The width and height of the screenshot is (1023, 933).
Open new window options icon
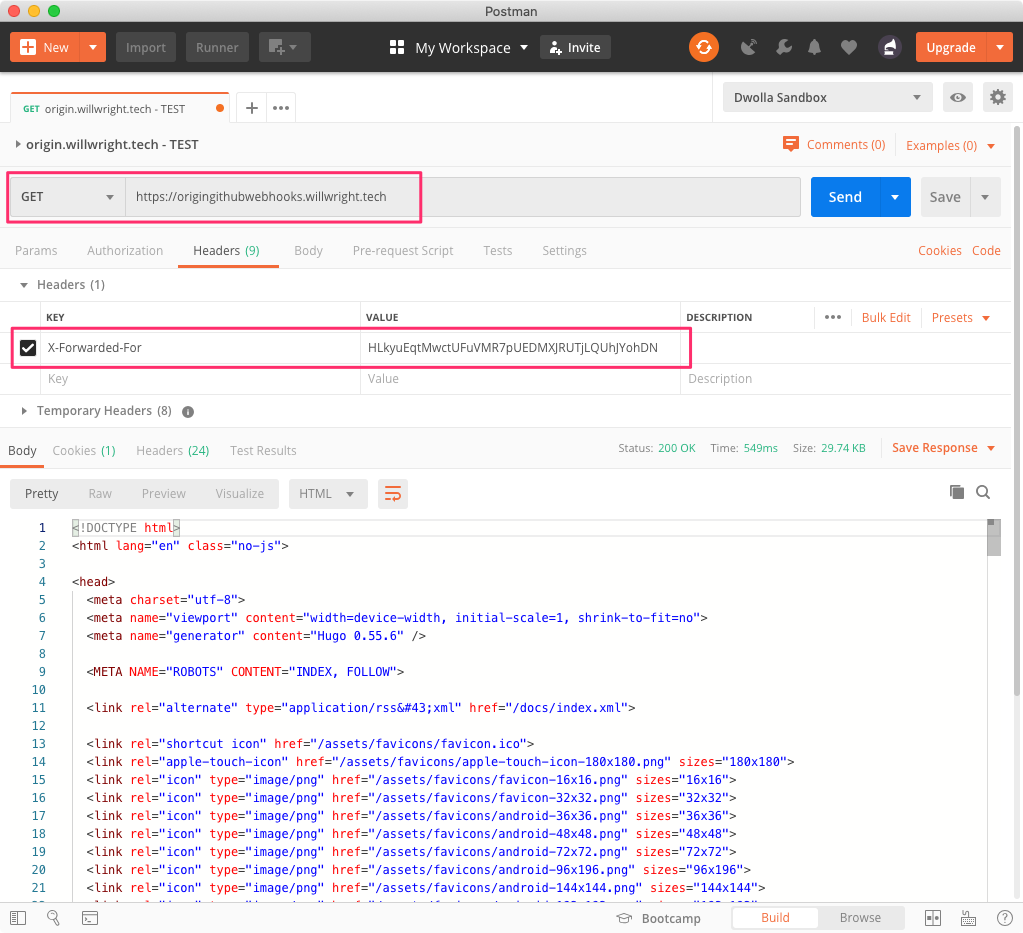284,48
